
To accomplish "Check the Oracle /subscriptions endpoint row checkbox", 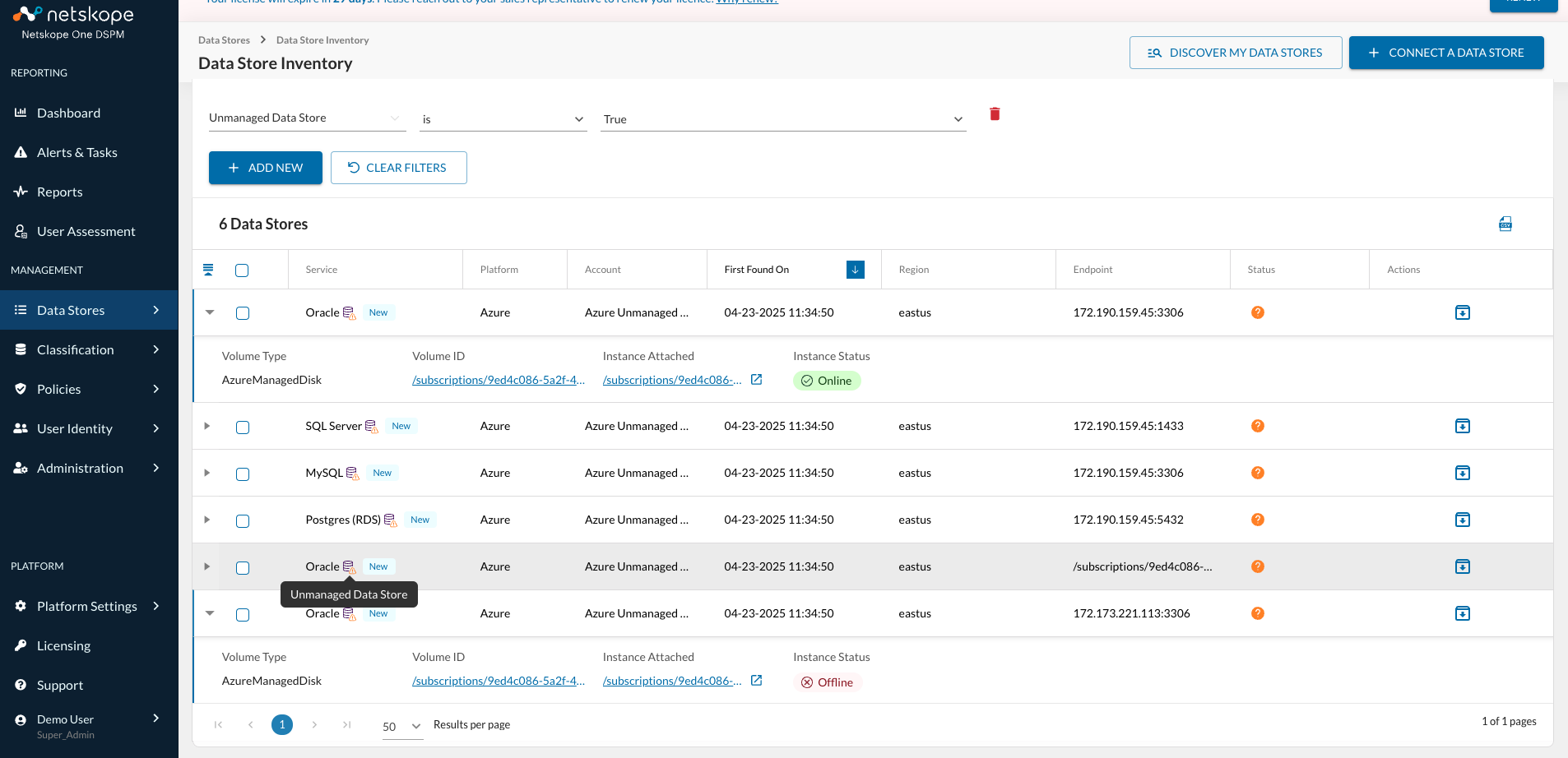I will [x=243, y=568].
